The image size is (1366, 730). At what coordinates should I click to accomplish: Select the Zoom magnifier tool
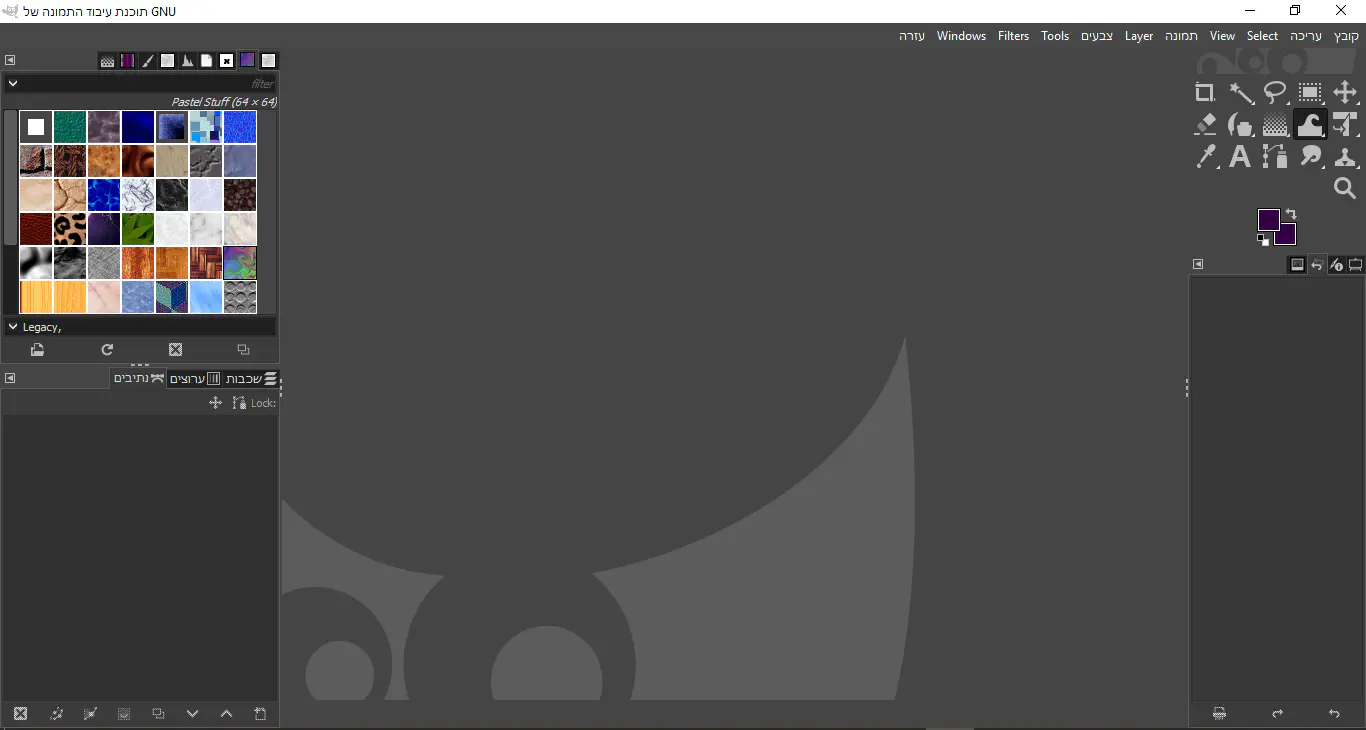[1345, 188]
